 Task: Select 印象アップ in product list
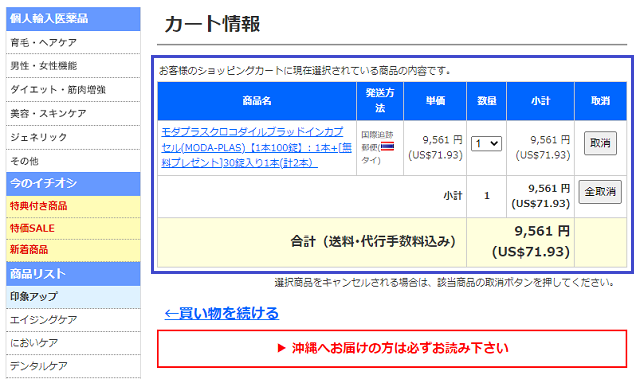(73, 297)
